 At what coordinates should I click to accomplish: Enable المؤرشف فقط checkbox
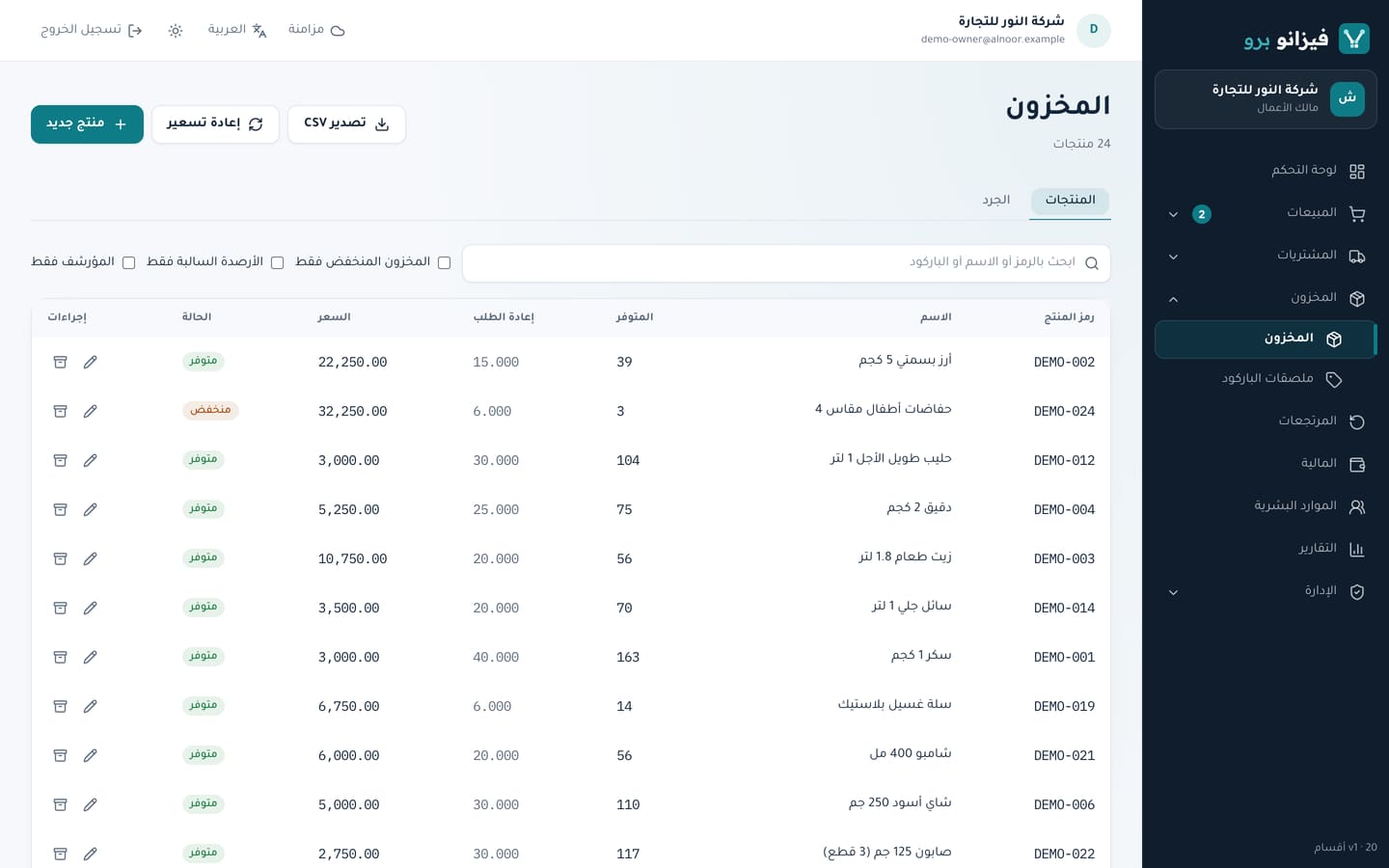click(x=128, y=262)
